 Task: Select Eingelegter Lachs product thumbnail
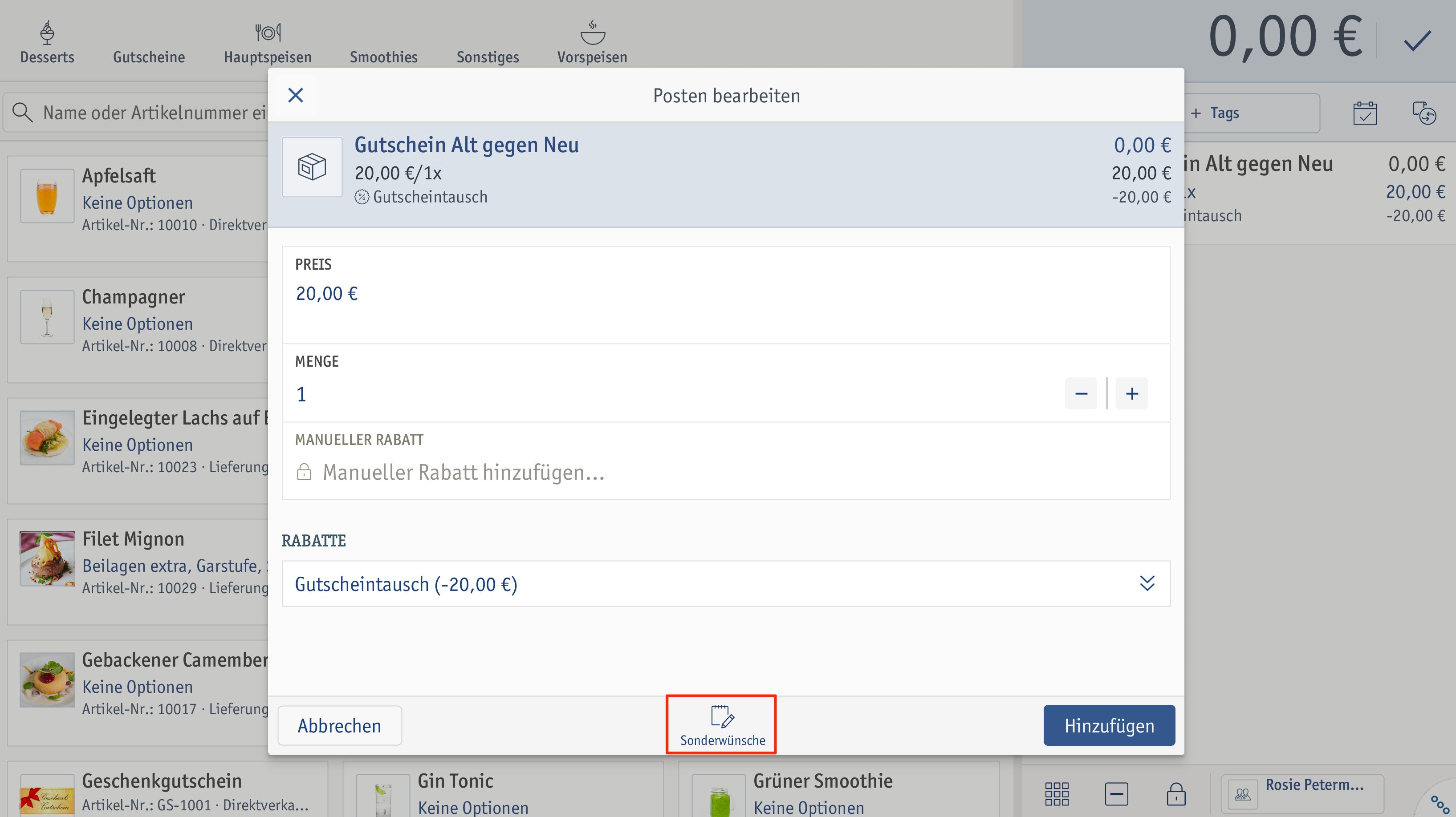[x=47, y=437]
